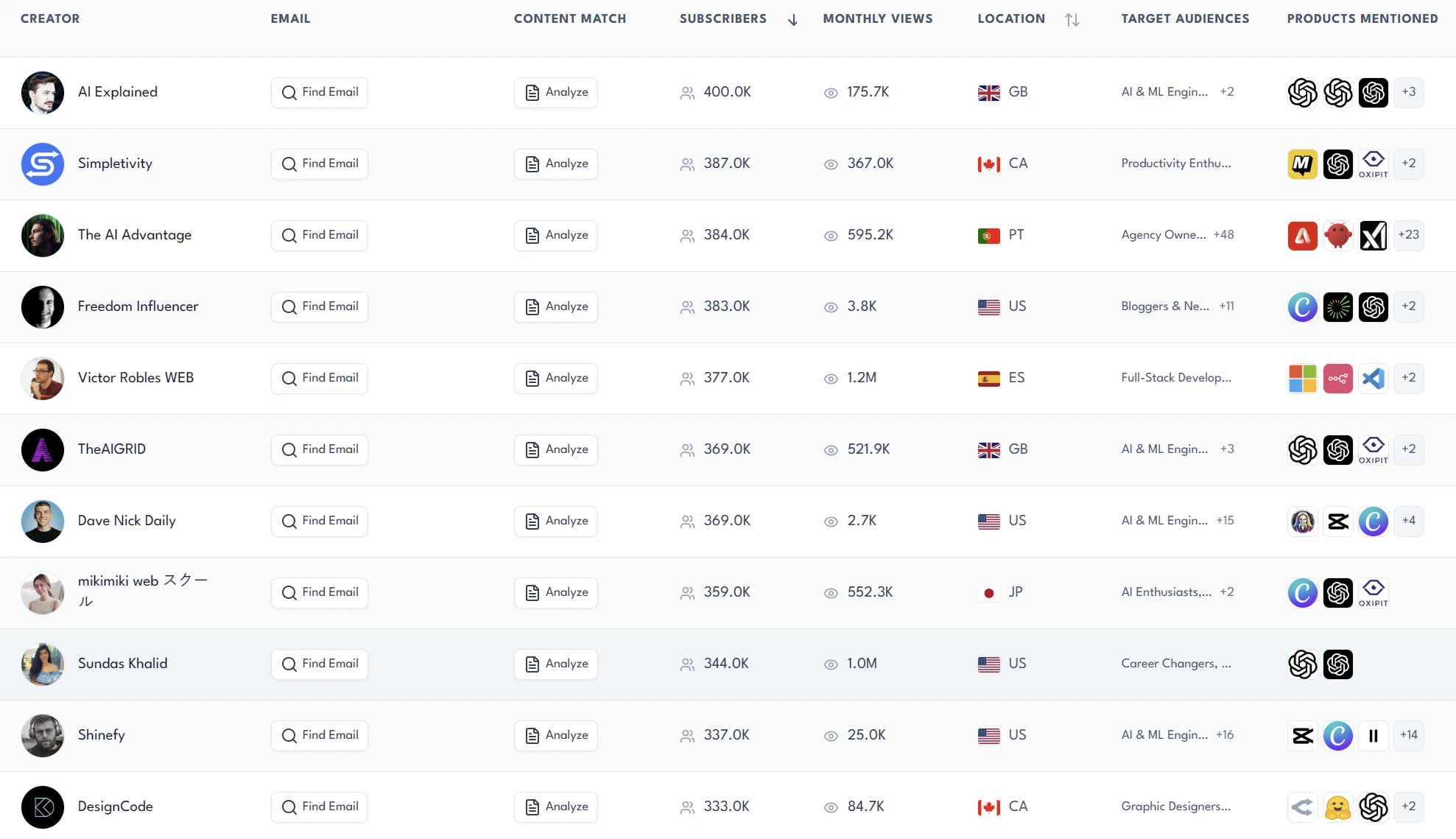1456x839 pixels.
Task: Click CapCut icon in Shinefy row
Action: tap(1302, 736)
